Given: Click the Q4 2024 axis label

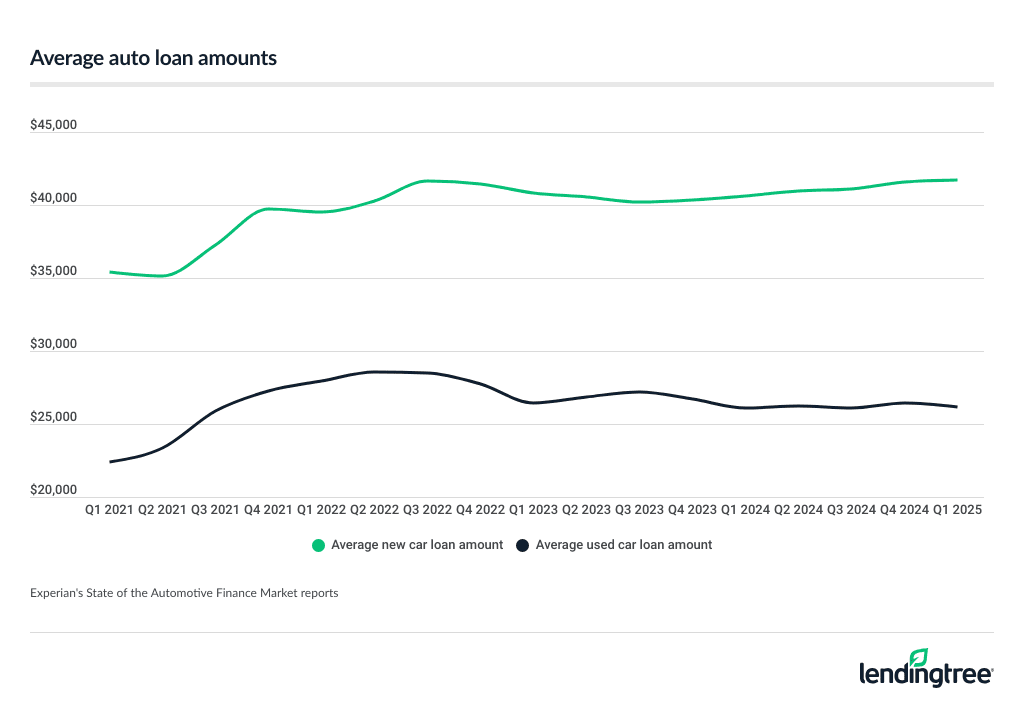Looking at the screenshot, I should pos(903,509).
